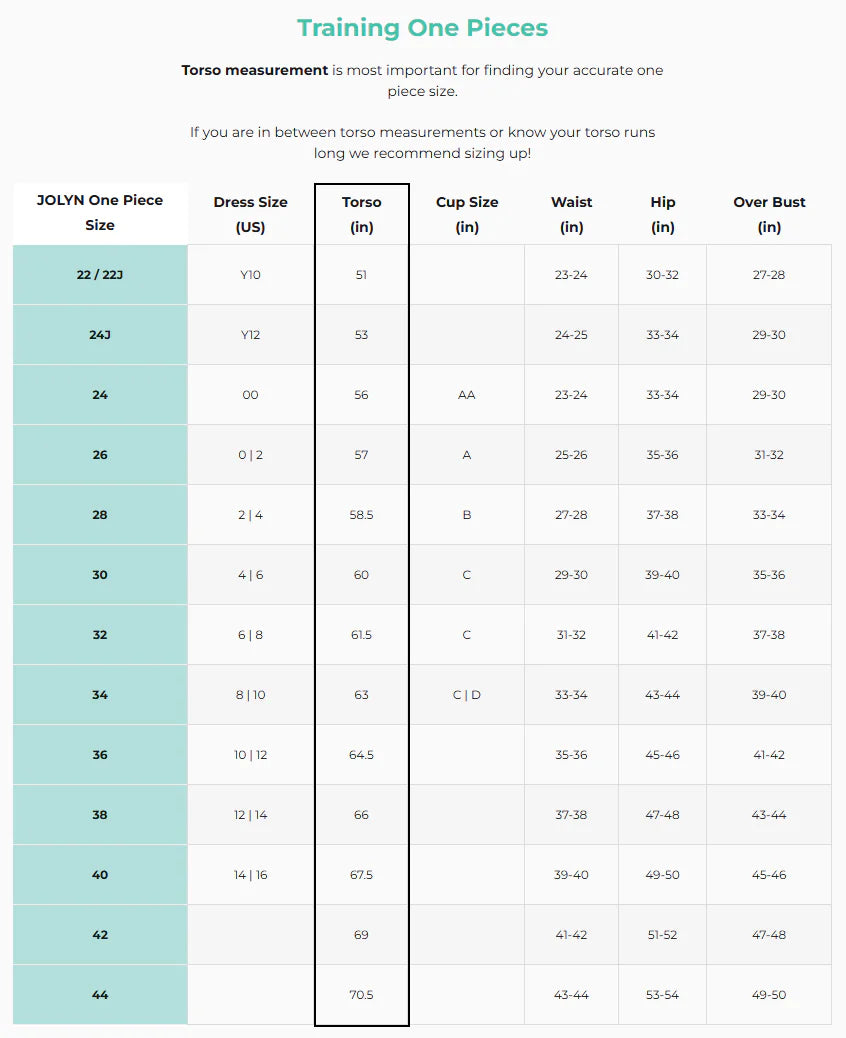Click the 58.5 torso measurement cell

point(361,515)
